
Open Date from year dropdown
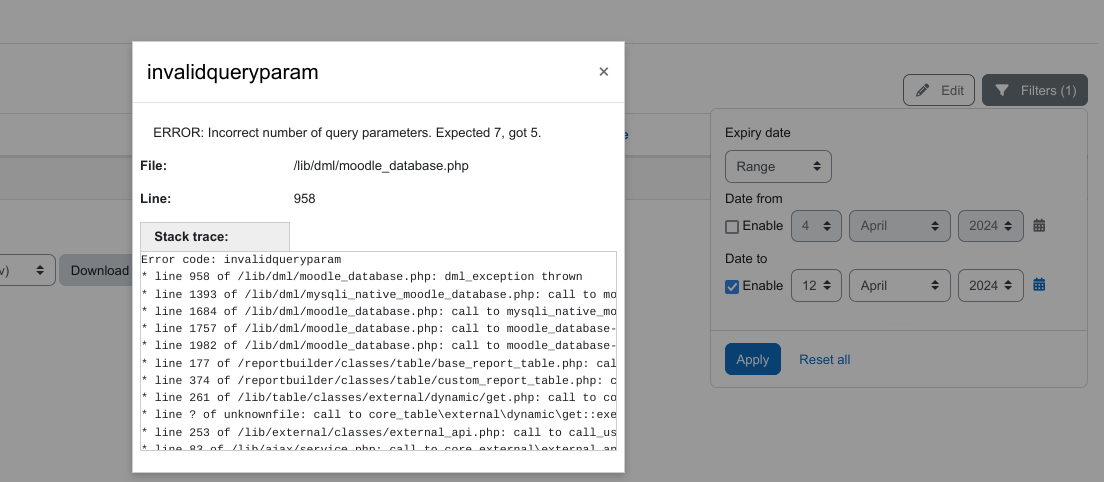(991, 226)
